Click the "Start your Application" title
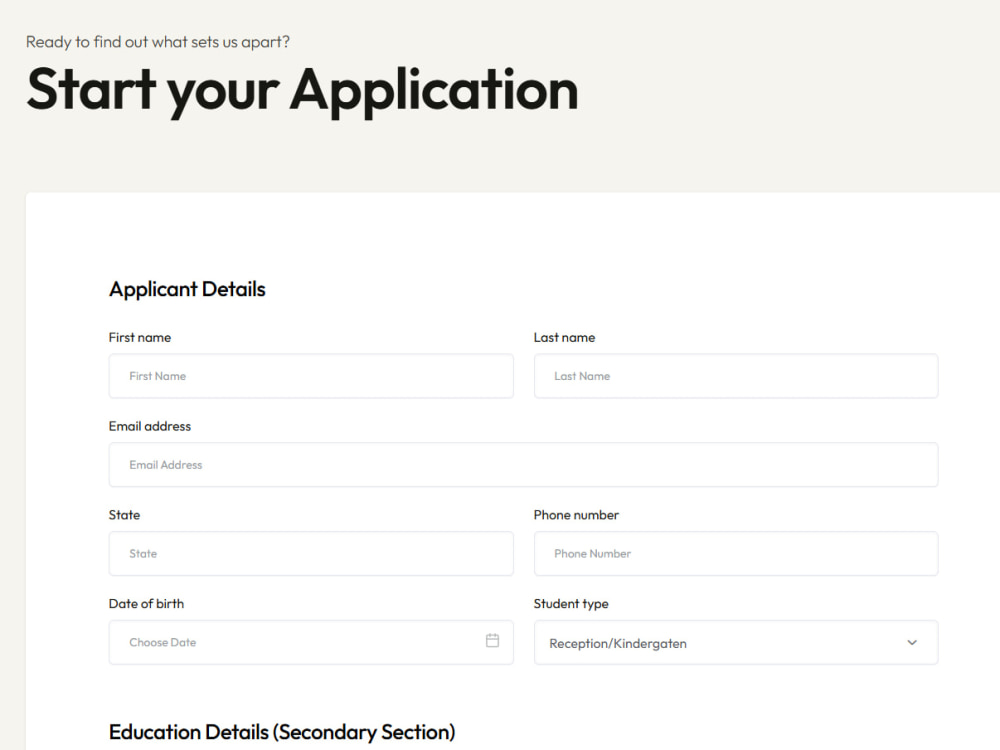Viewport: 1000px width, 750px height. coord(302,91)
